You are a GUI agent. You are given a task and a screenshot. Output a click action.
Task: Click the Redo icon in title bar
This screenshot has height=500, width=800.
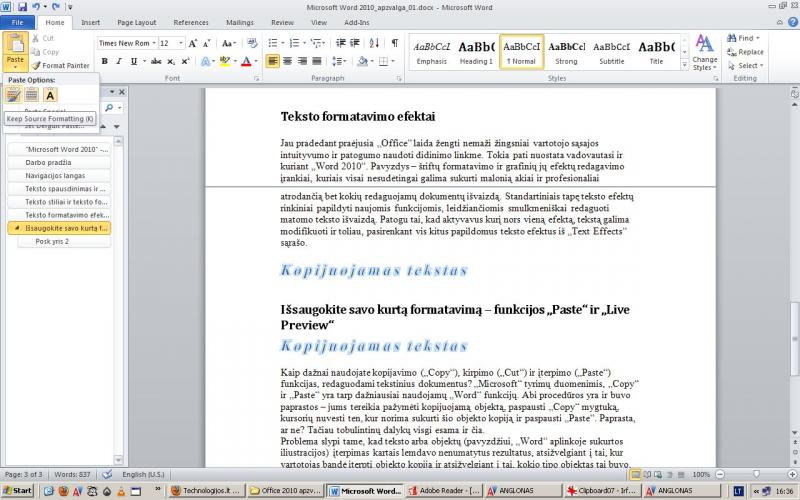pos(55,7)
